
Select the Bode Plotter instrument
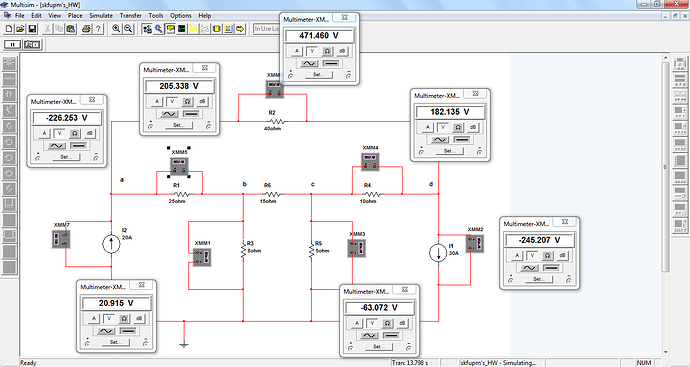pyautogui.click(x=680, y=128)
